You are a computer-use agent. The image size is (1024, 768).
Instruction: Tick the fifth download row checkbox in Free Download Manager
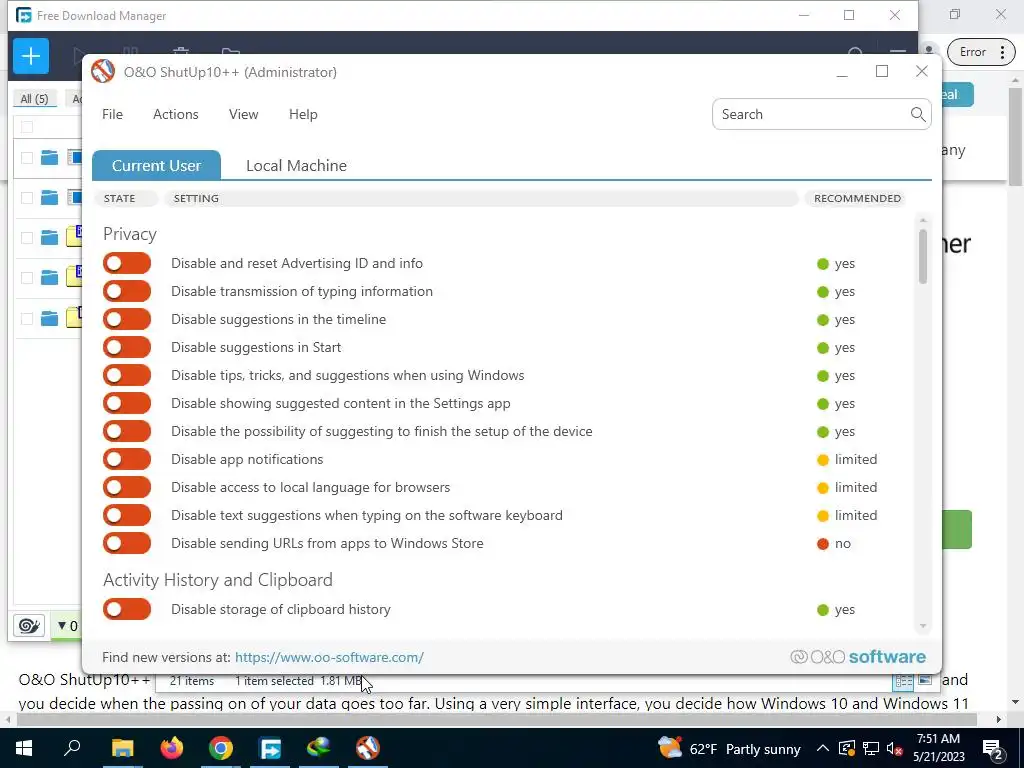click(27, 319)
